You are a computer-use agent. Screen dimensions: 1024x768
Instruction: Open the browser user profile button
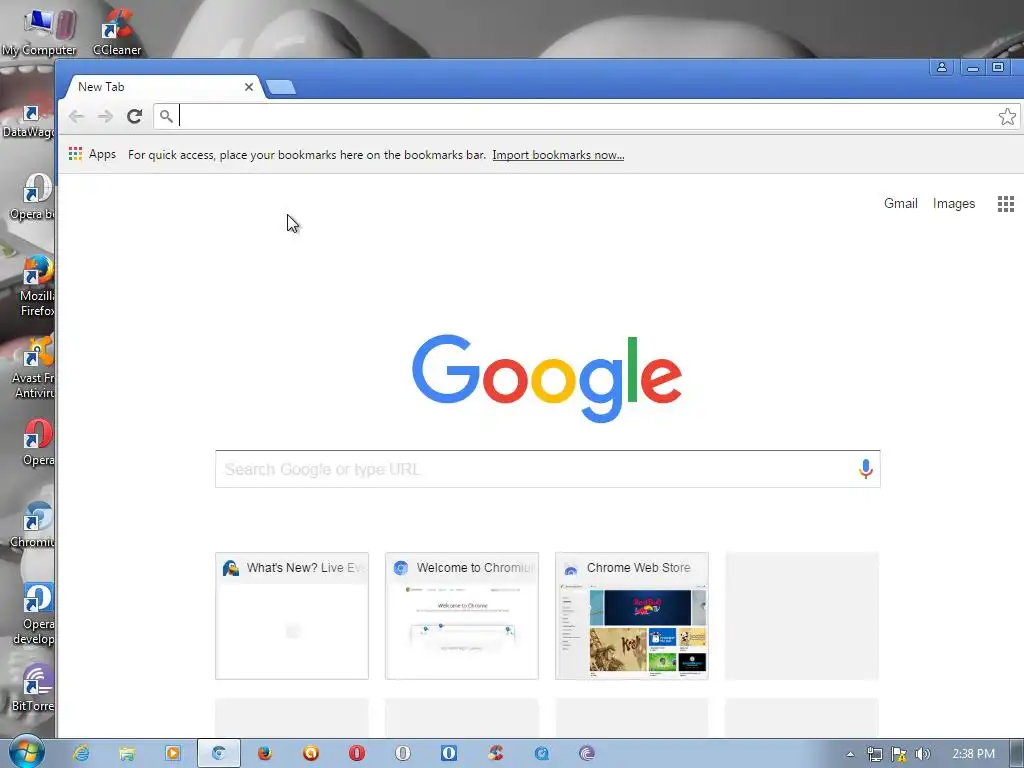tap(942, 67)
